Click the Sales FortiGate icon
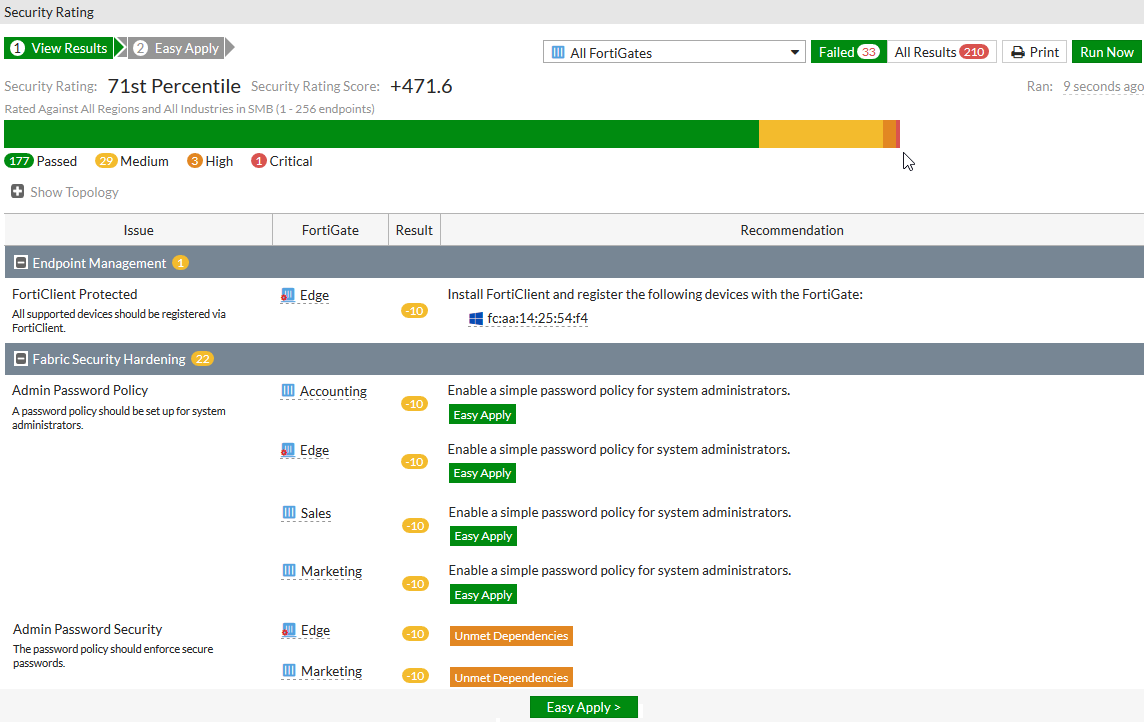Screen dimensions: 1144x722 289,513
